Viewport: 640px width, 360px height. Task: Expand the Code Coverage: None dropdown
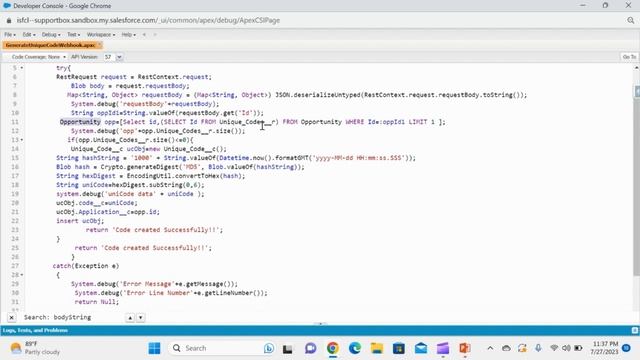[x=38, y=57]
